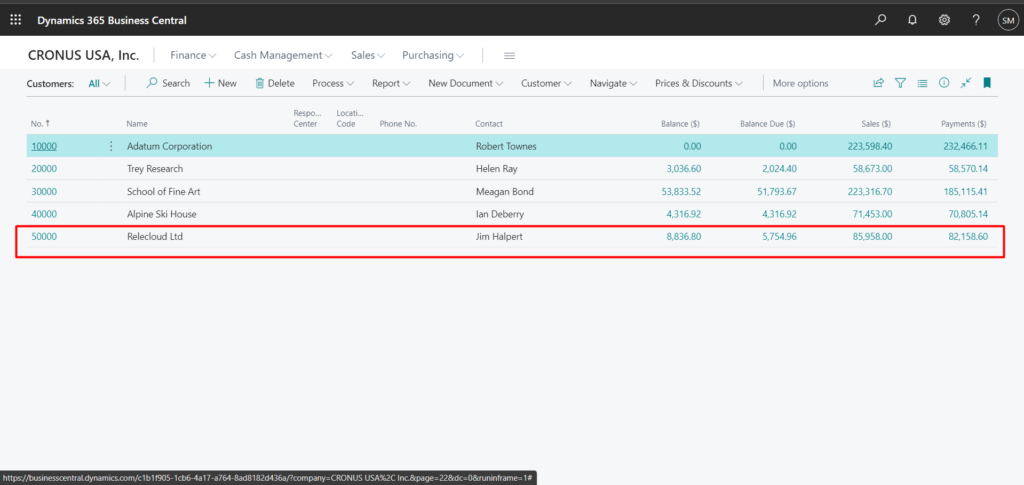Select the Alpine Ski House cell
This screenshot has height=485, width=1024.
pos(161,213)
